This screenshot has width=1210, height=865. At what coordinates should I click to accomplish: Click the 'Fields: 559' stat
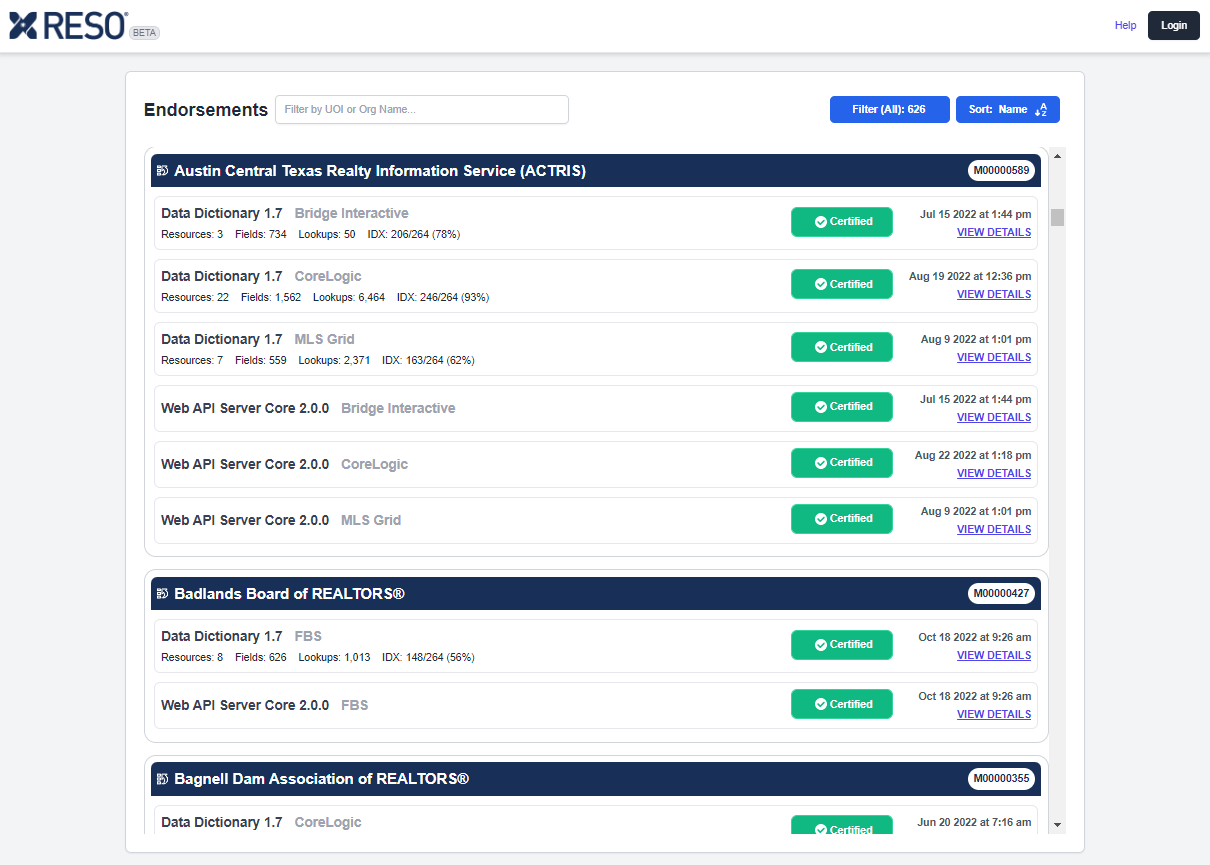click(261, 361)
